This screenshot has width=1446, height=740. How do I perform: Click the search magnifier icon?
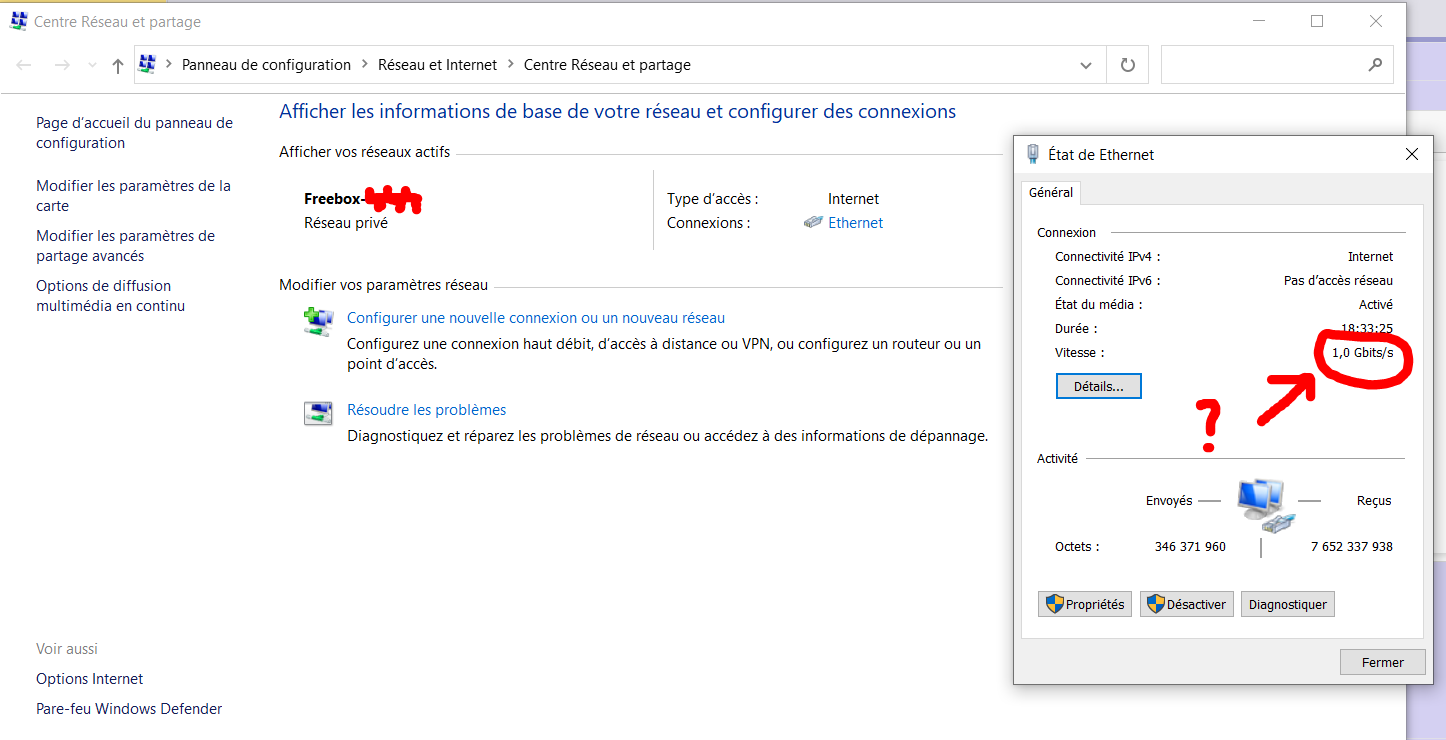1375,65
